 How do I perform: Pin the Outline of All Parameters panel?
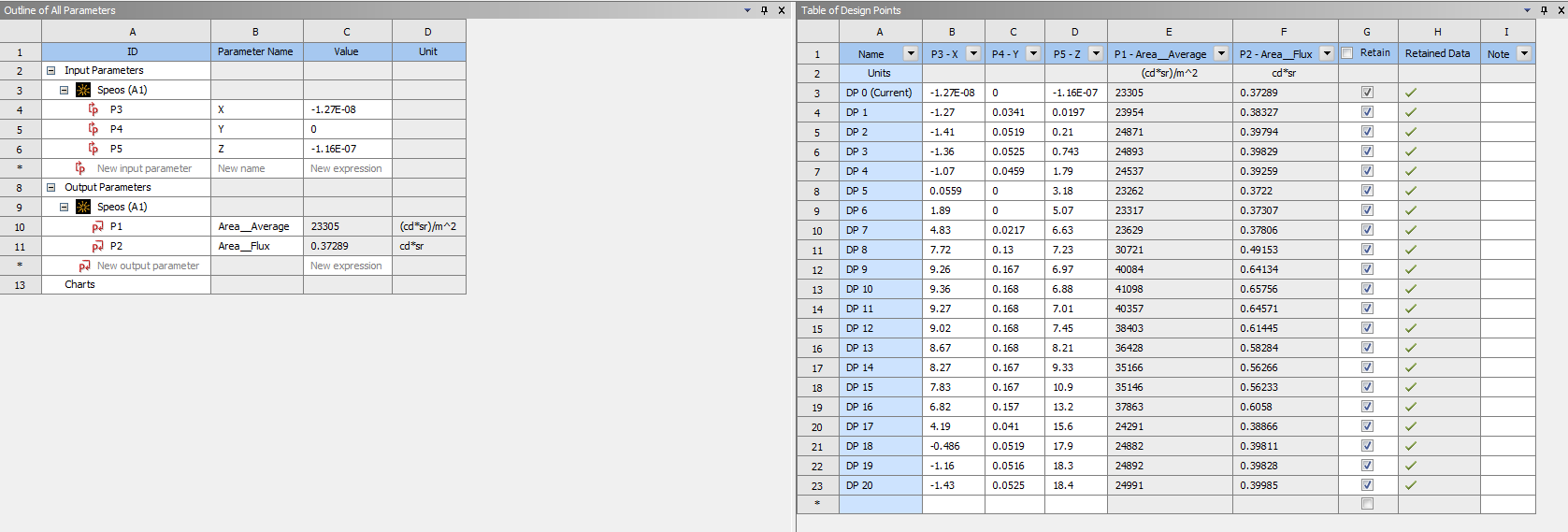(764, 10)
